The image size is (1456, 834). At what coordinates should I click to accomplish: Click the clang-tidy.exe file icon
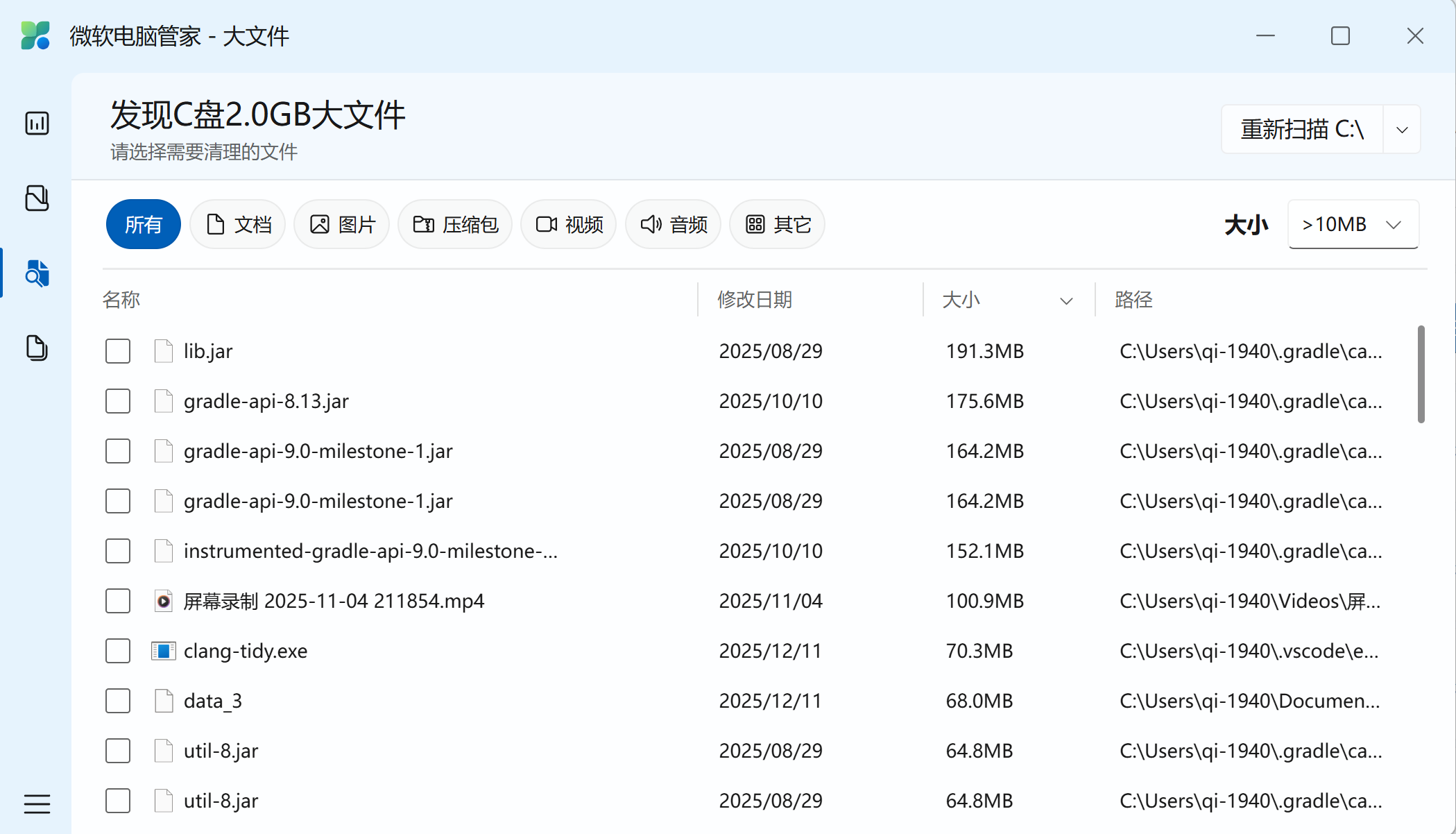tap(164, 651)
